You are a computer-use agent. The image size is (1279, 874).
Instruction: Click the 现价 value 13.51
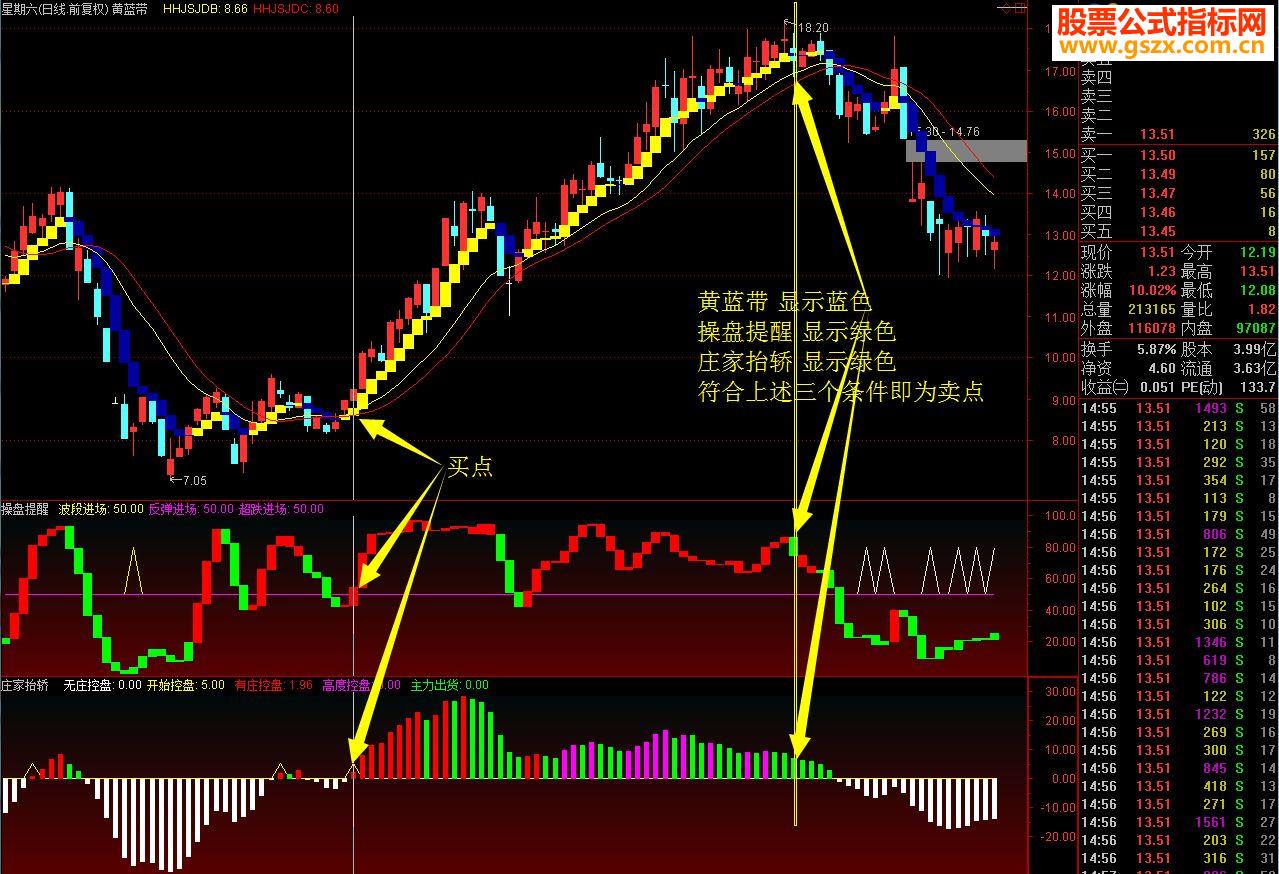point(1158,252)
